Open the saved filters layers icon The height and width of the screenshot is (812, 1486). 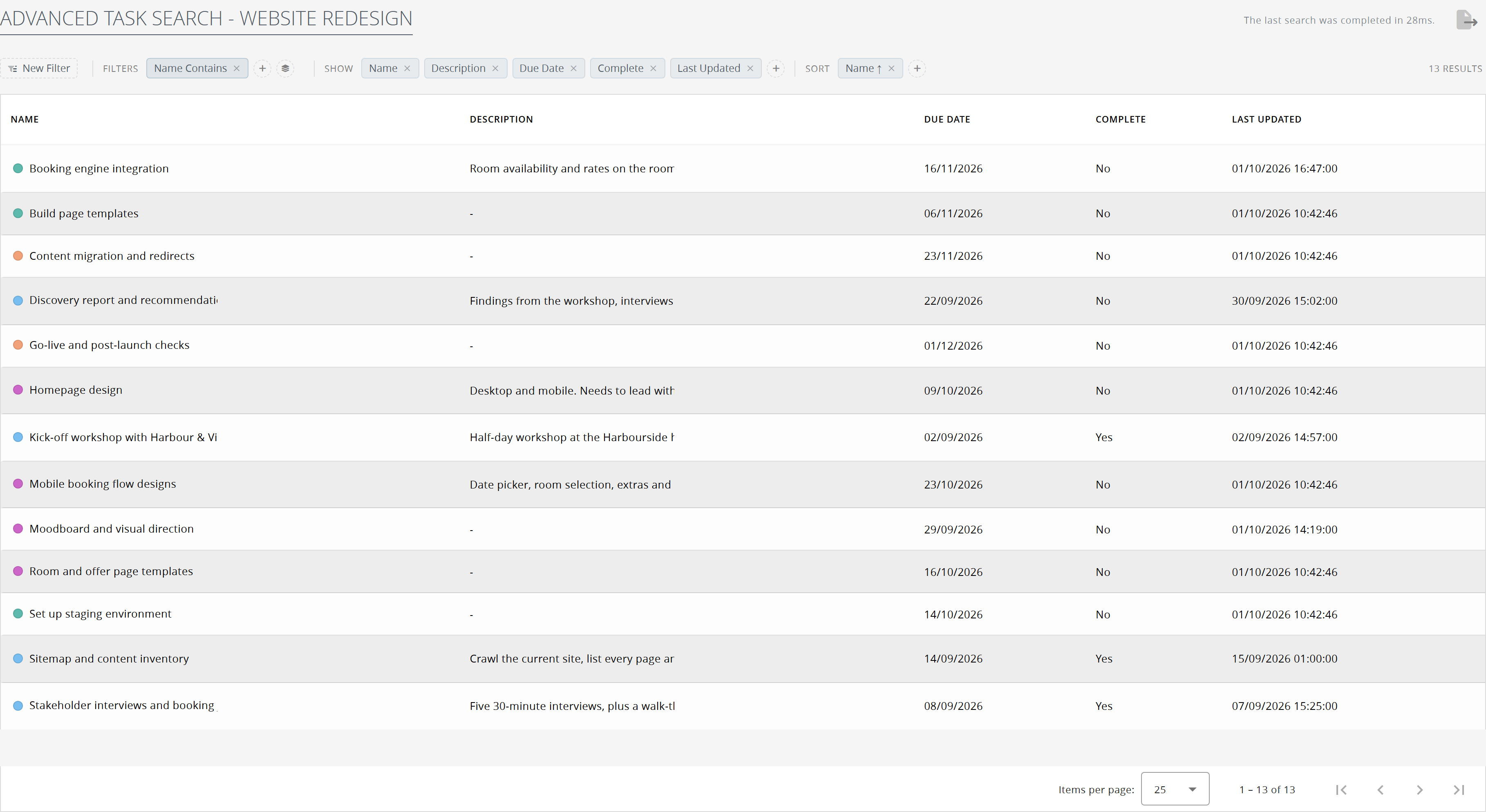(x=285, y=68)
